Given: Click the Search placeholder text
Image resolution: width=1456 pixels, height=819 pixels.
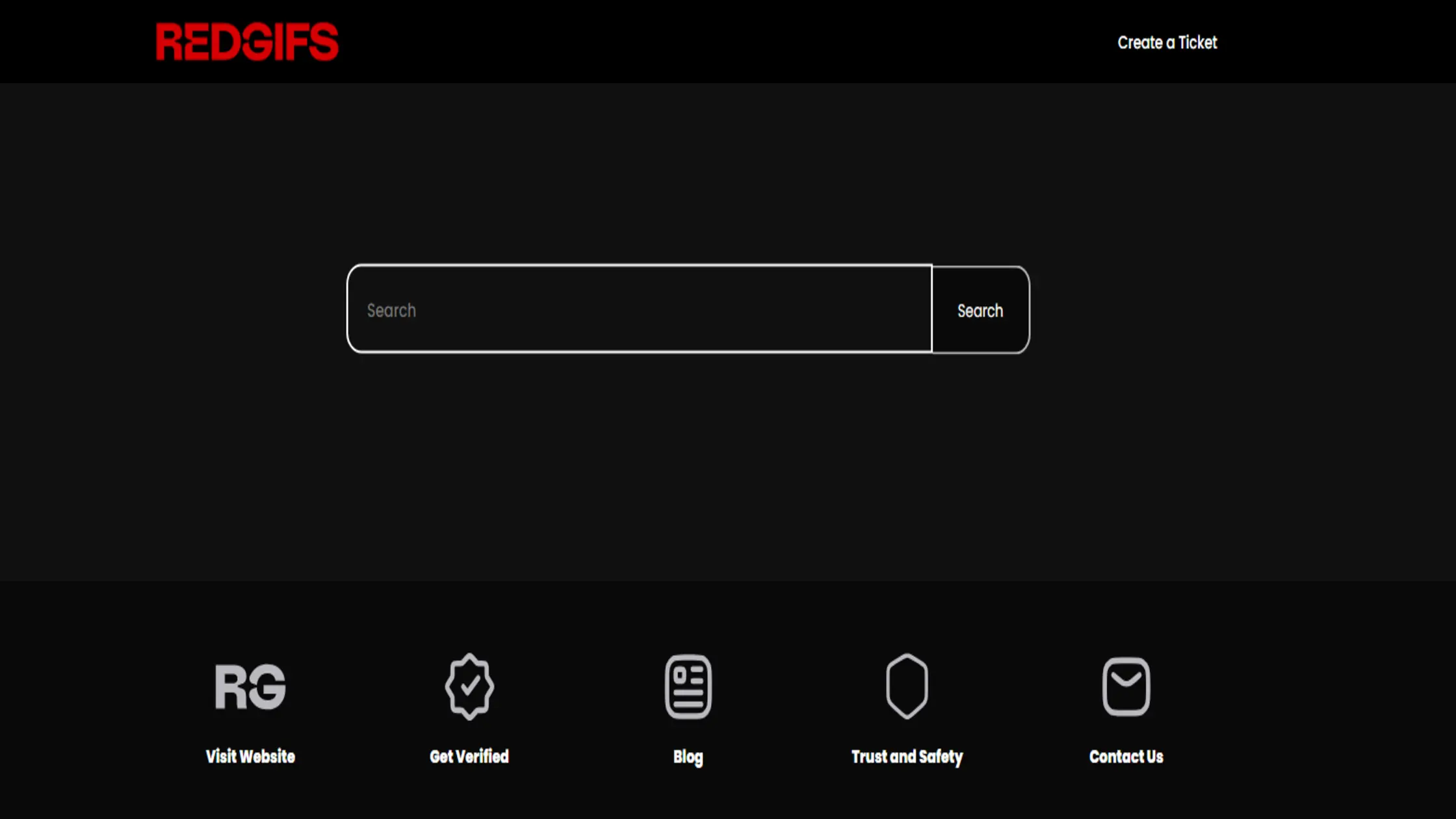Looking at the screenshot, I should [x=391, y=310].
